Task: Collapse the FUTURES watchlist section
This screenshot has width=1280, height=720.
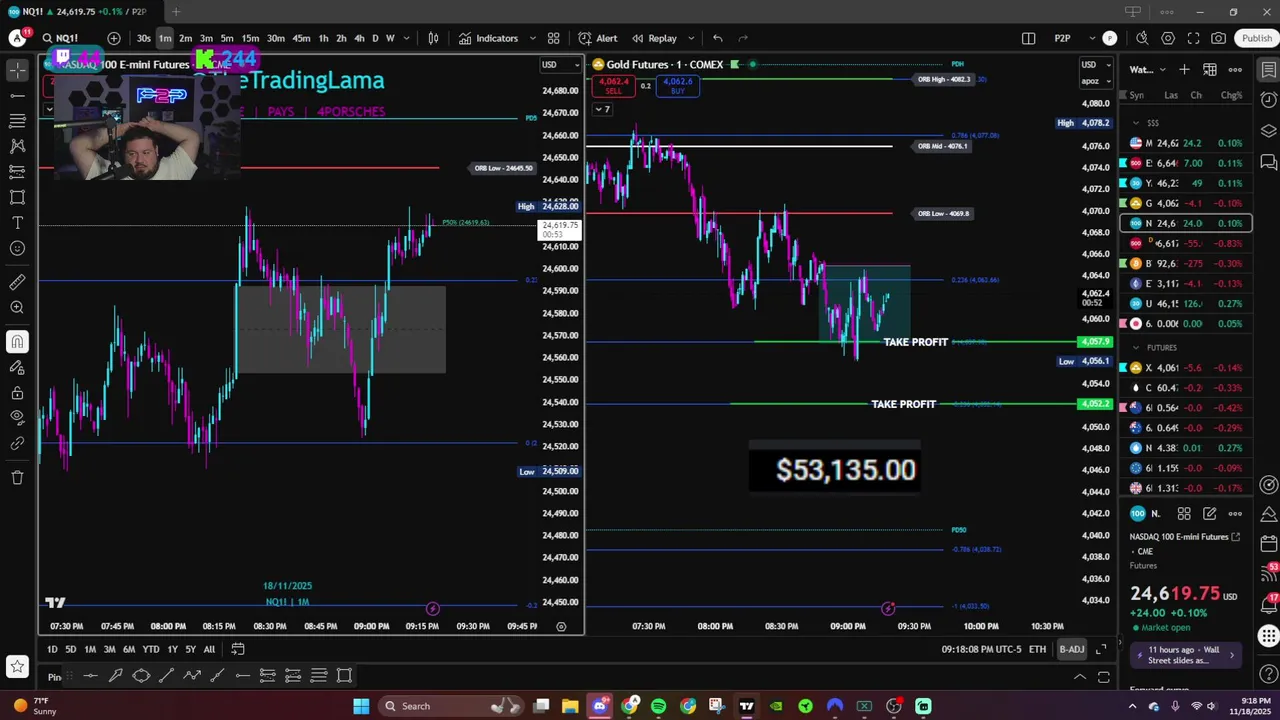Action: pyautogui.click(x=1136, y=347)
